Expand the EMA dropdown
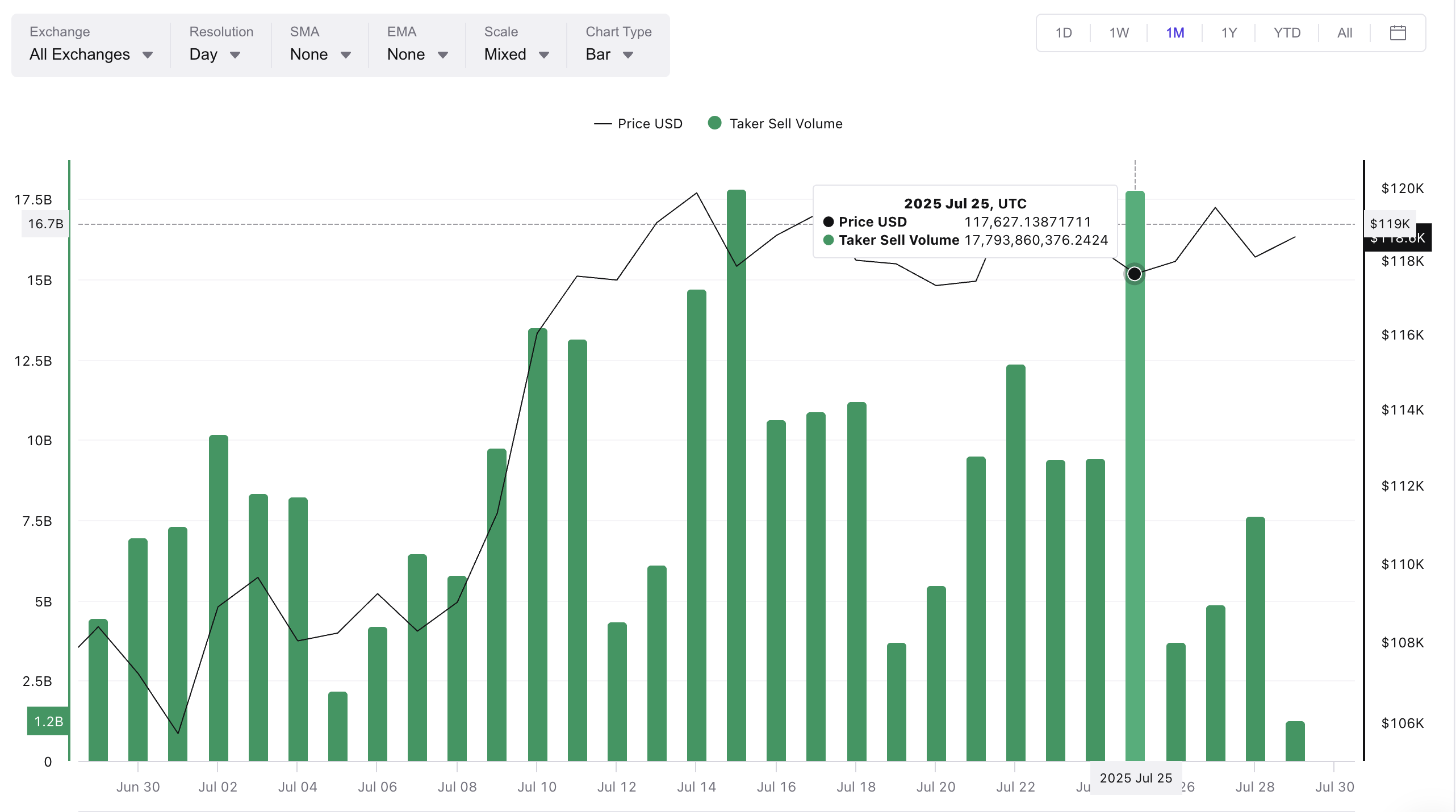The width and height of the screenshot is (1456, 812). 417,55
